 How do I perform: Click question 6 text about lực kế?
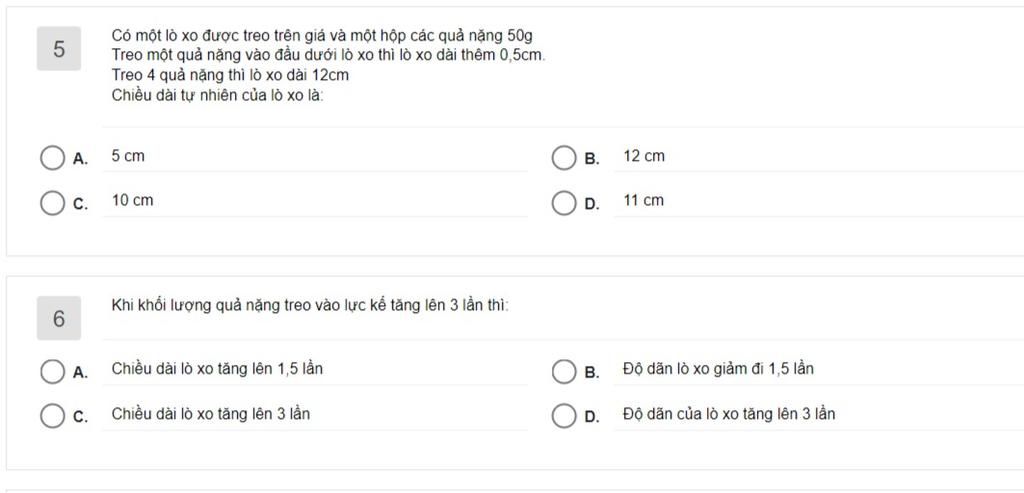(x=310, y=306)
